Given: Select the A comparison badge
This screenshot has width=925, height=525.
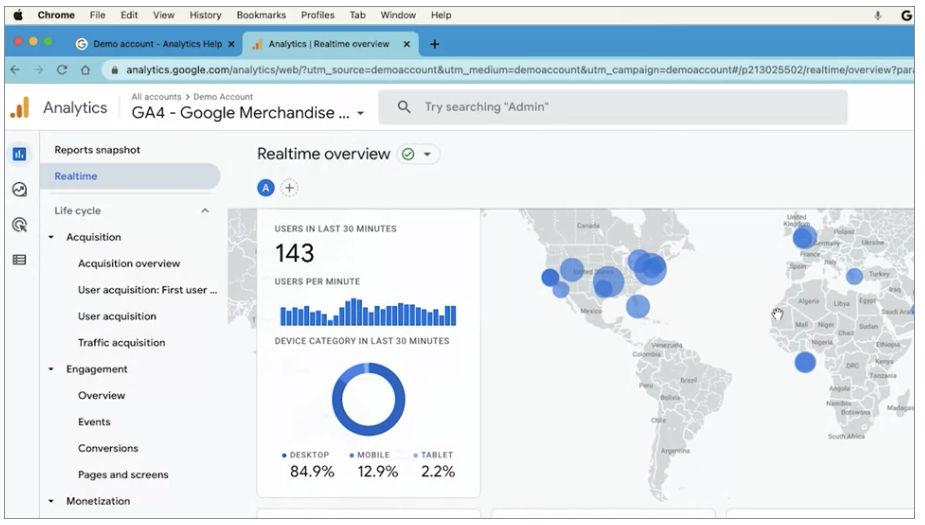Looking at the screenshot, I should [x=266, y=188].
